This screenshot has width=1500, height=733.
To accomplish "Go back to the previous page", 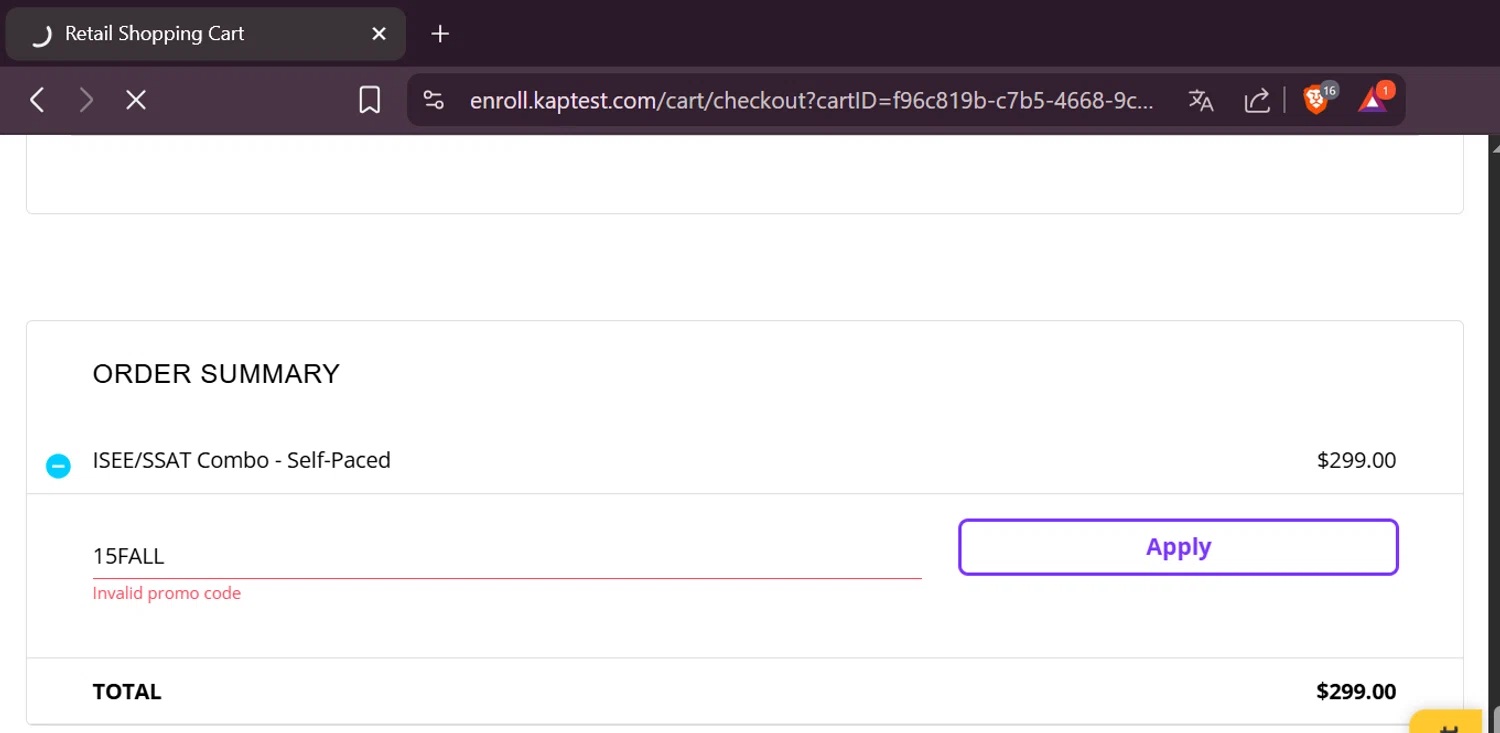I will click(37, 100).
